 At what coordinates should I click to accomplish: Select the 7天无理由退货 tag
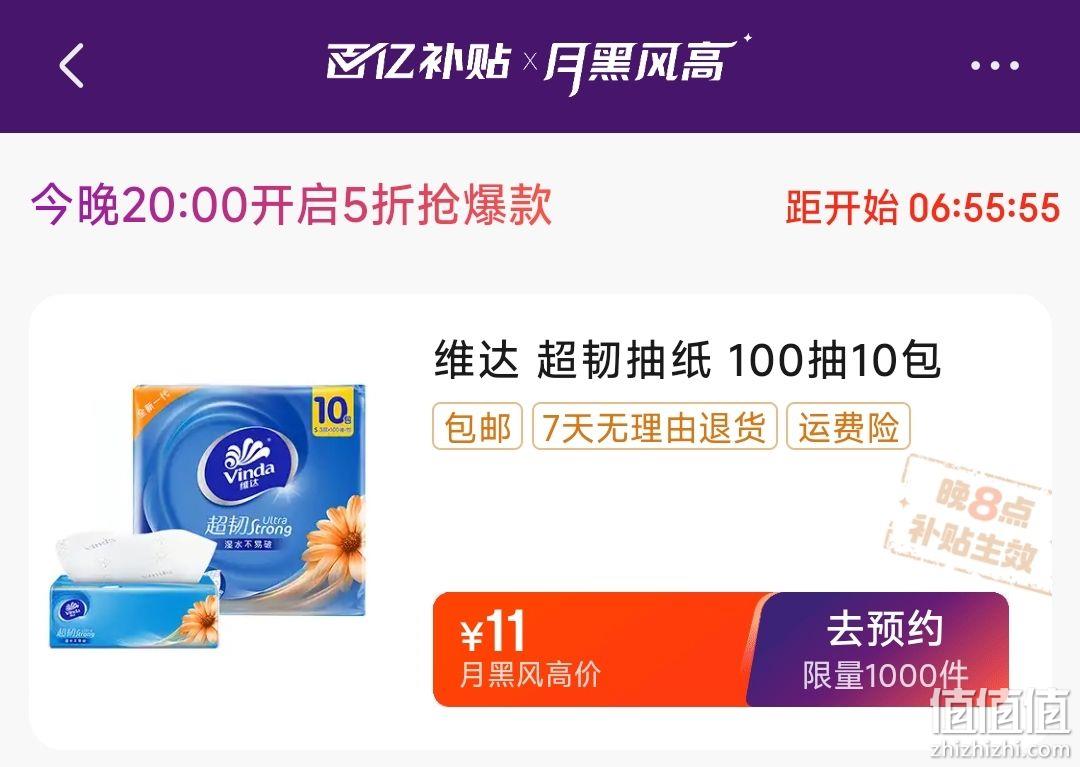(x=654, y=427)
